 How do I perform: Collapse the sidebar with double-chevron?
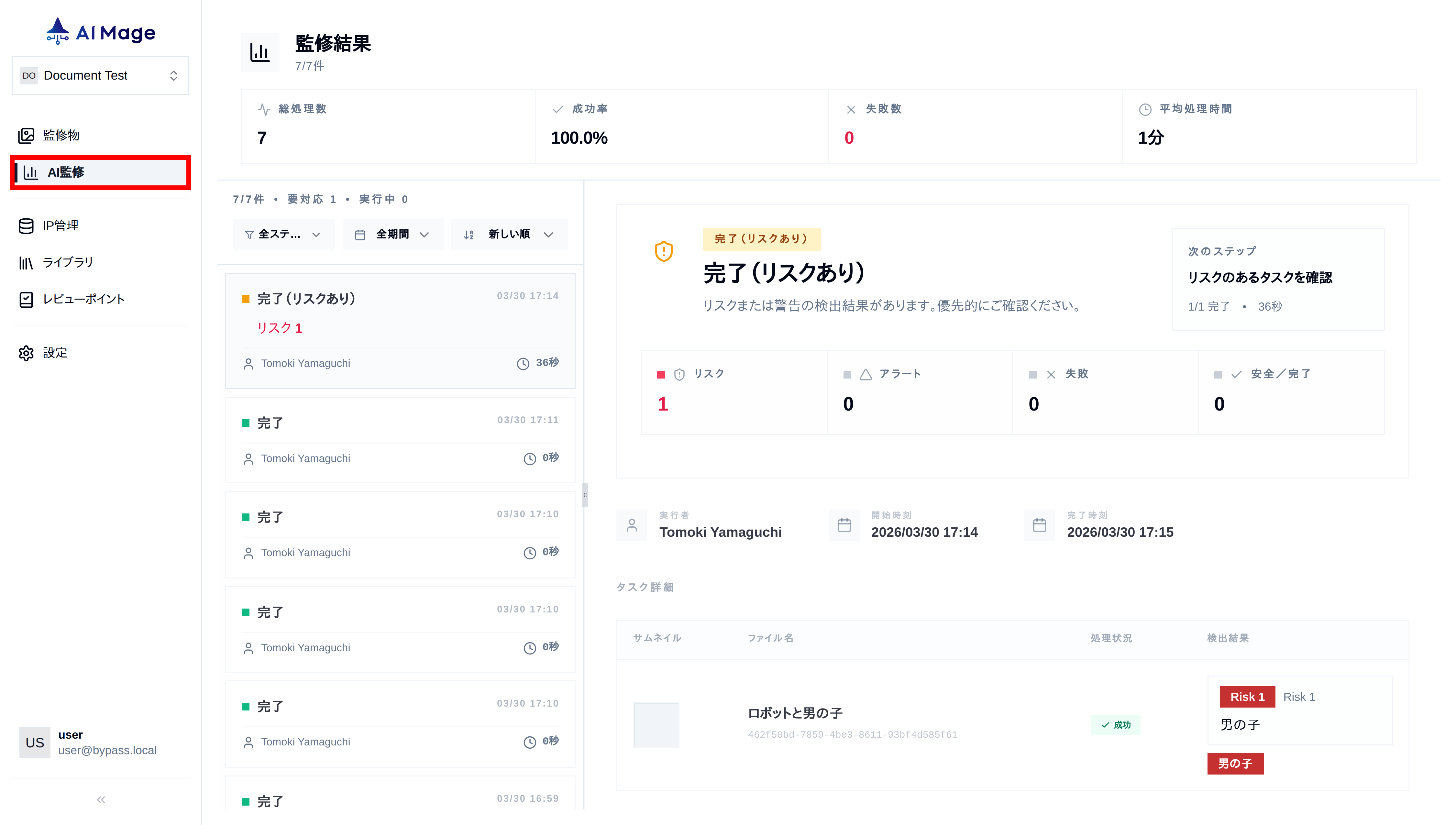(x=101, y=799)
